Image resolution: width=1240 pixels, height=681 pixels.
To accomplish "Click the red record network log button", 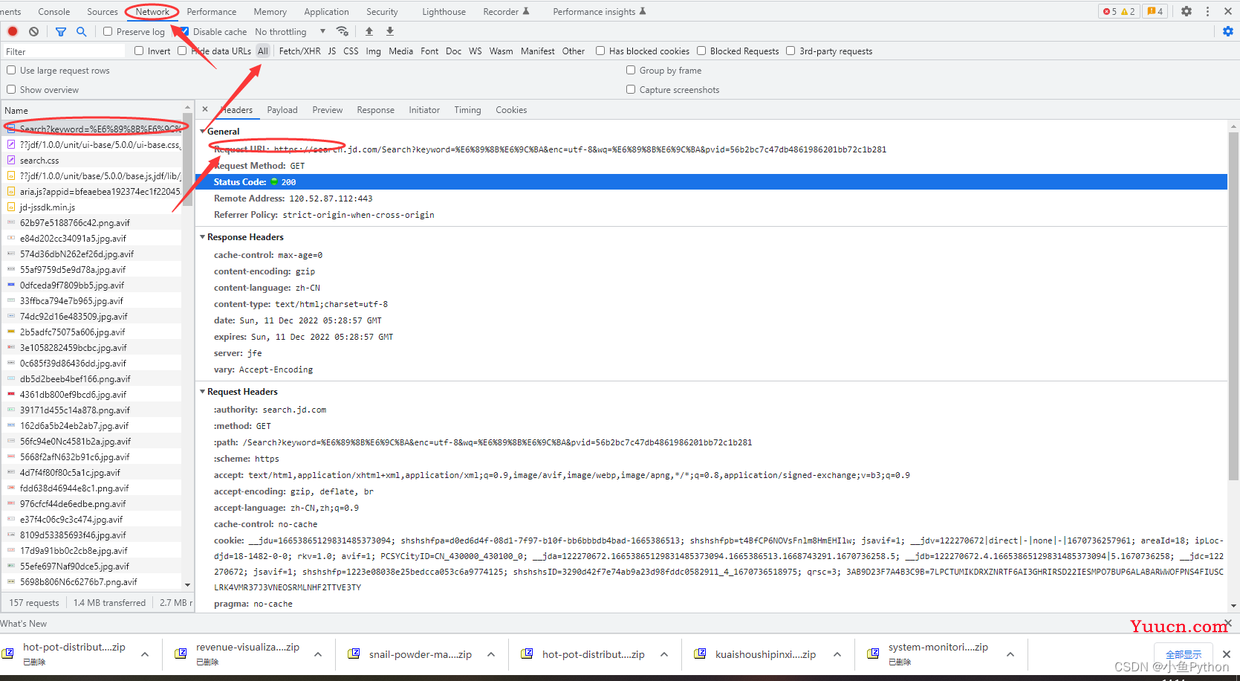I will [x=13, y=32].
